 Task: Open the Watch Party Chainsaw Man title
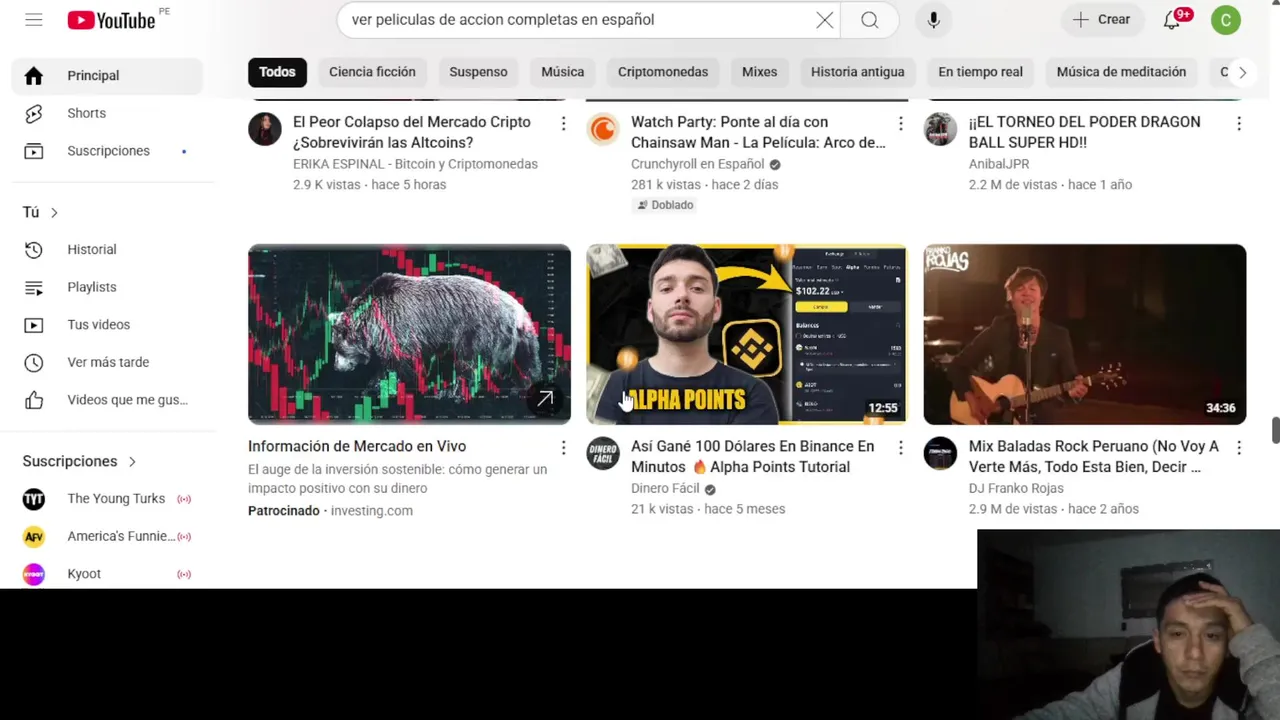click(x=758, y=132)
